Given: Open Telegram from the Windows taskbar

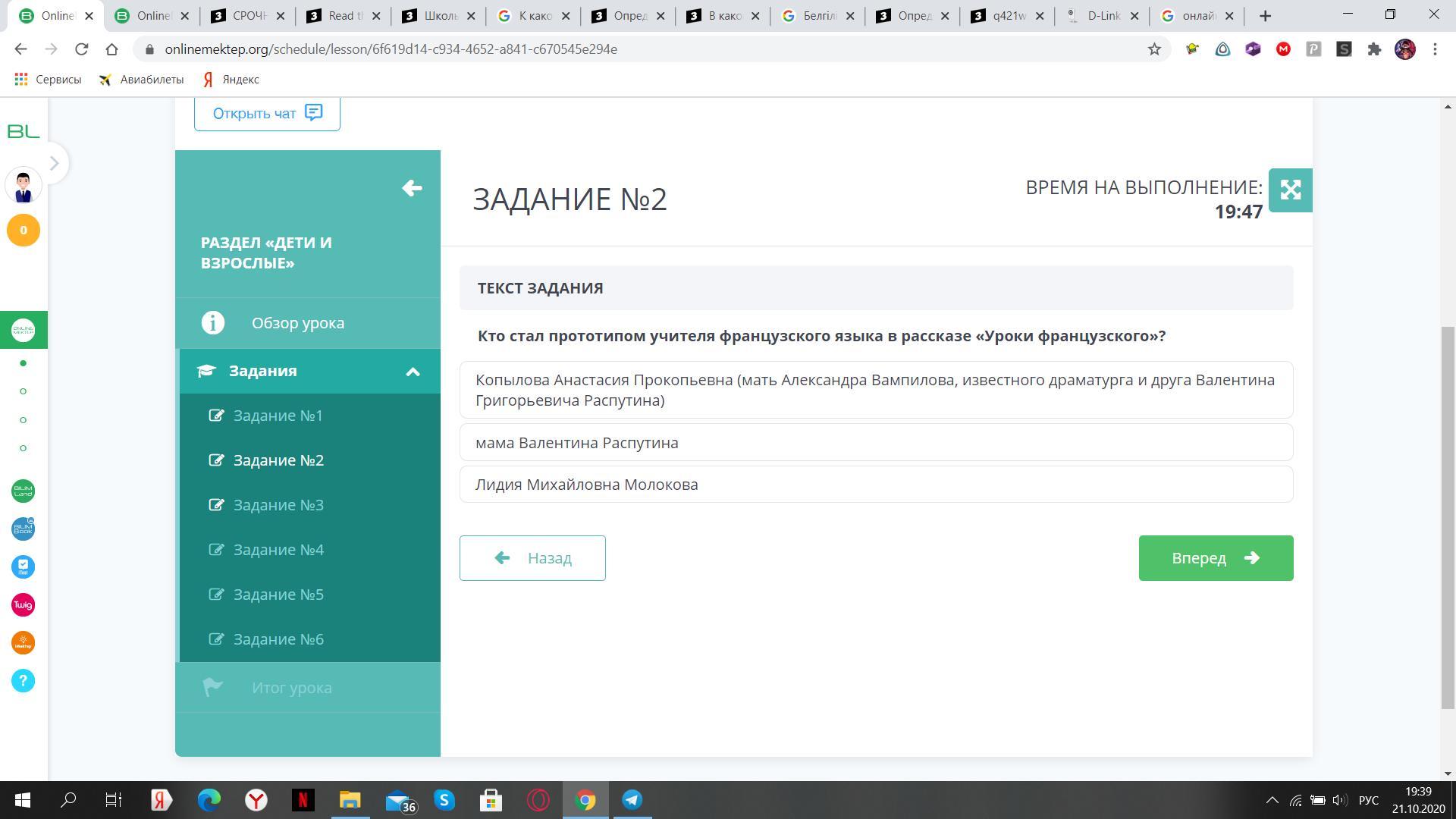Looking at the screenshot, I should pyautogui.click(x=632, y=800).
